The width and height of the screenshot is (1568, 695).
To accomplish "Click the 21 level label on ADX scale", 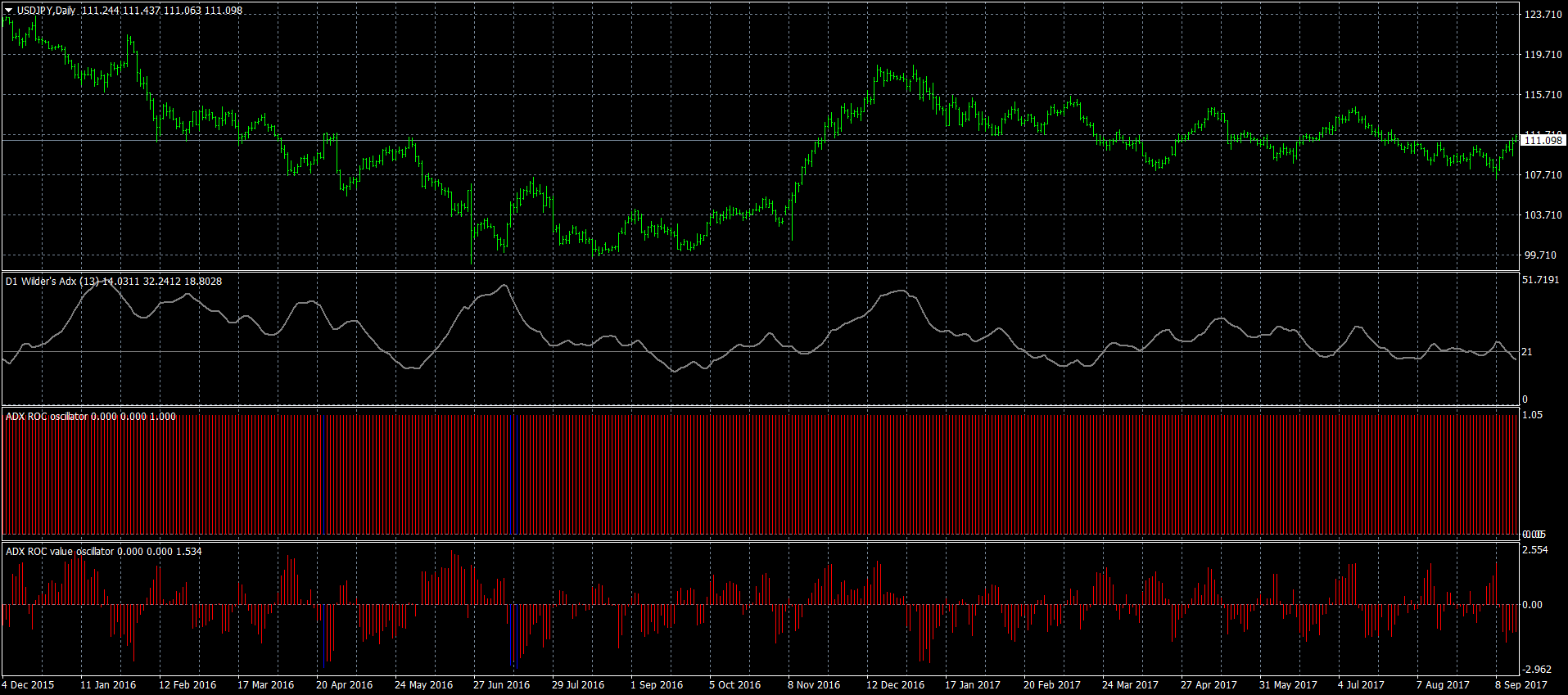I will coord(1527,352).
